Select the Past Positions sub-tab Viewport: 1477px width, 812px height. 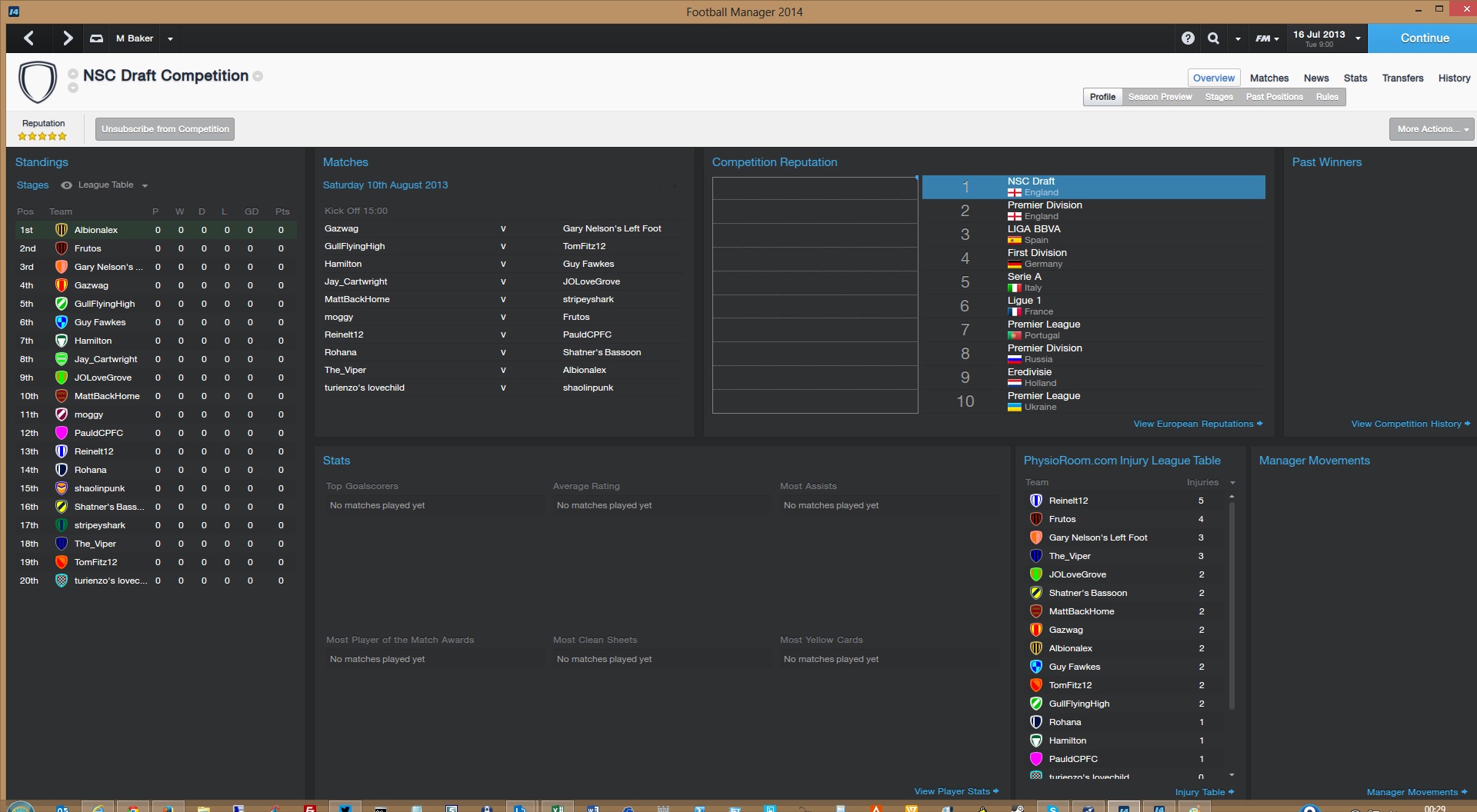(1274, 97)
